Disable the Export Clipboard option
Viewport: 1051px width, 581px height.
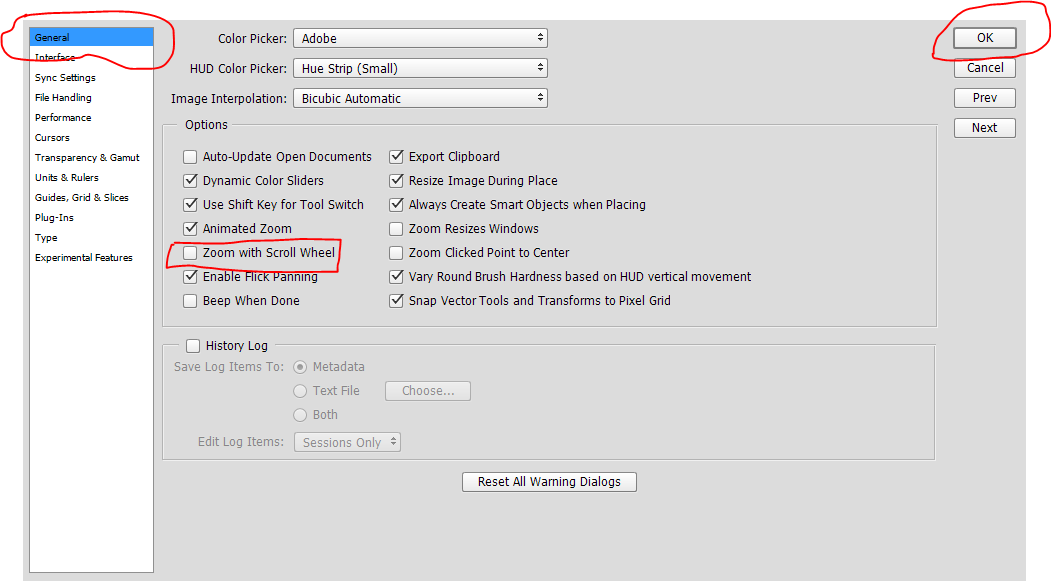click(x=396, y=156)
